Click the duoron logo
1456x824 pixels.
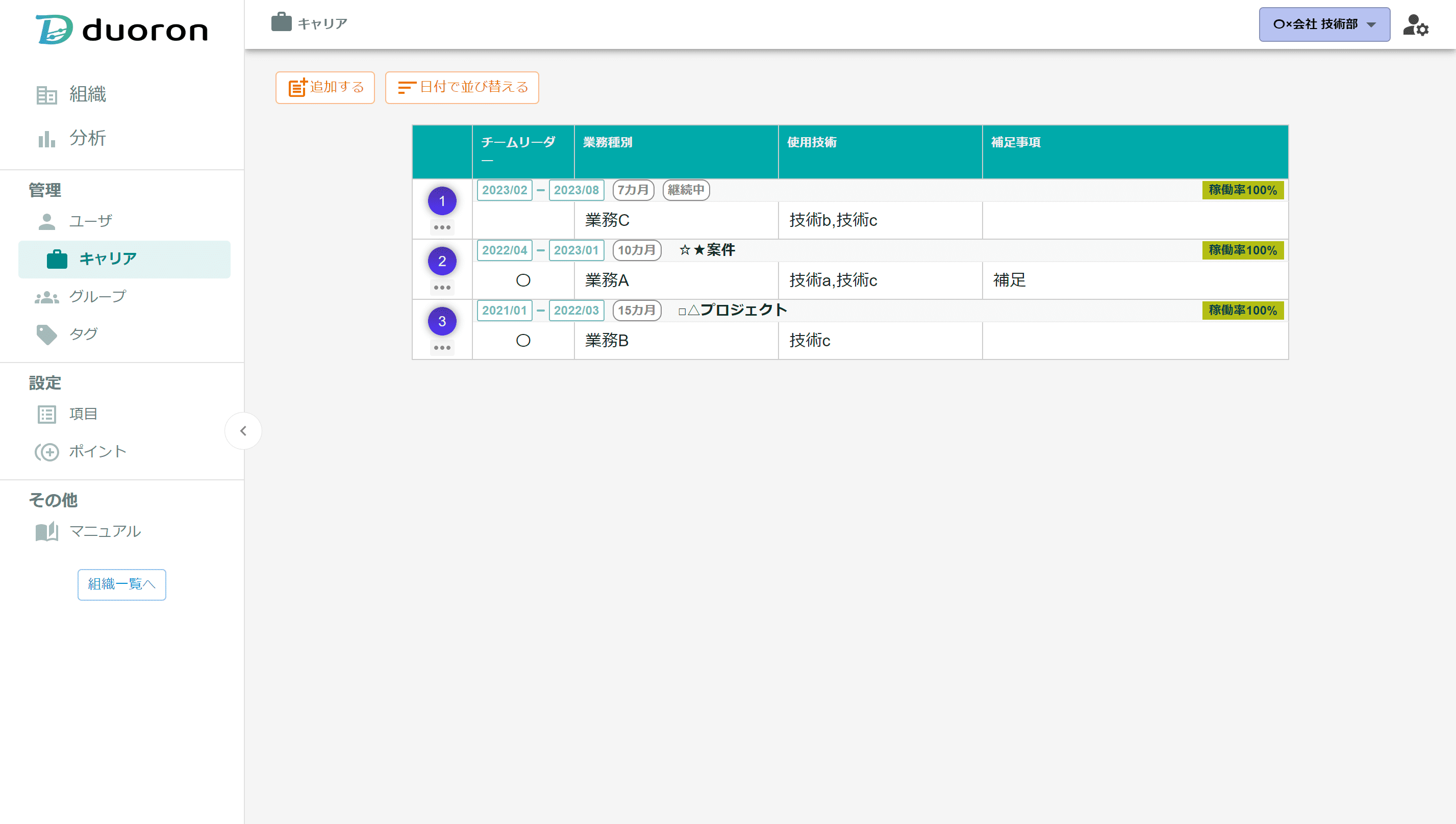point(122,30)
